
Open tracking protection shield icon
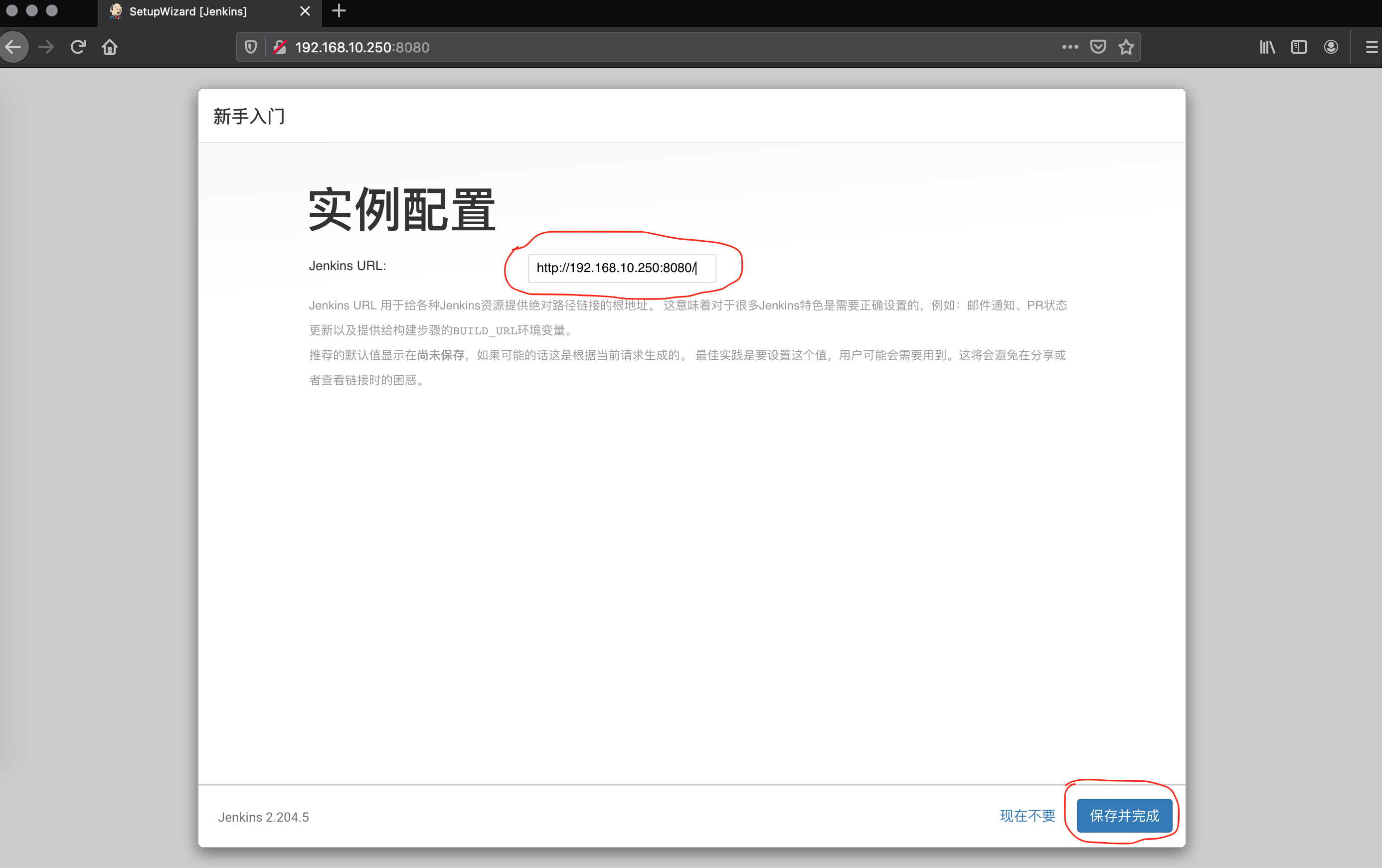click(251, 47)
